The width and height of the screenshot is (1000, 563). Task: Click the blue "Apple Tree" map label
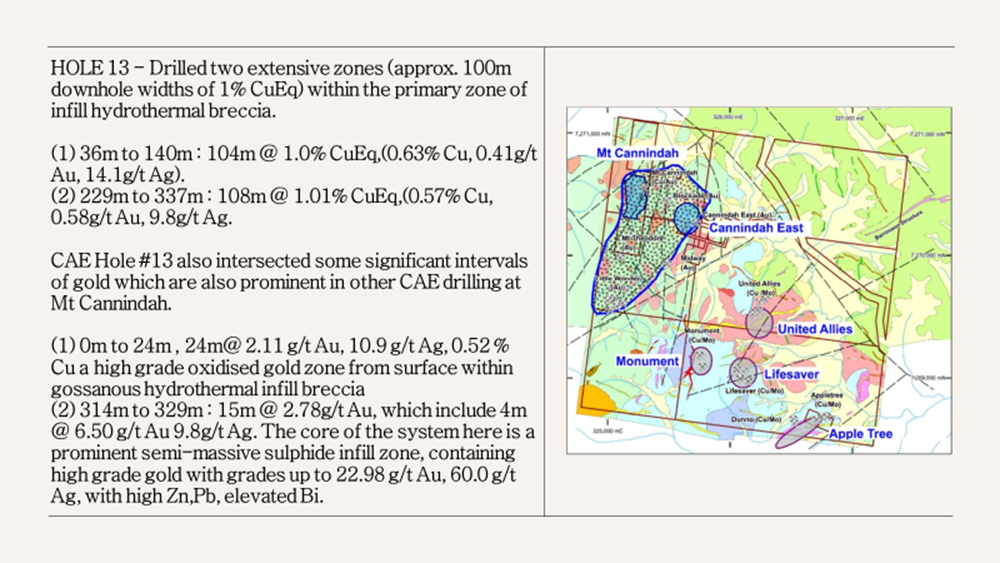(x=860, y=434)
